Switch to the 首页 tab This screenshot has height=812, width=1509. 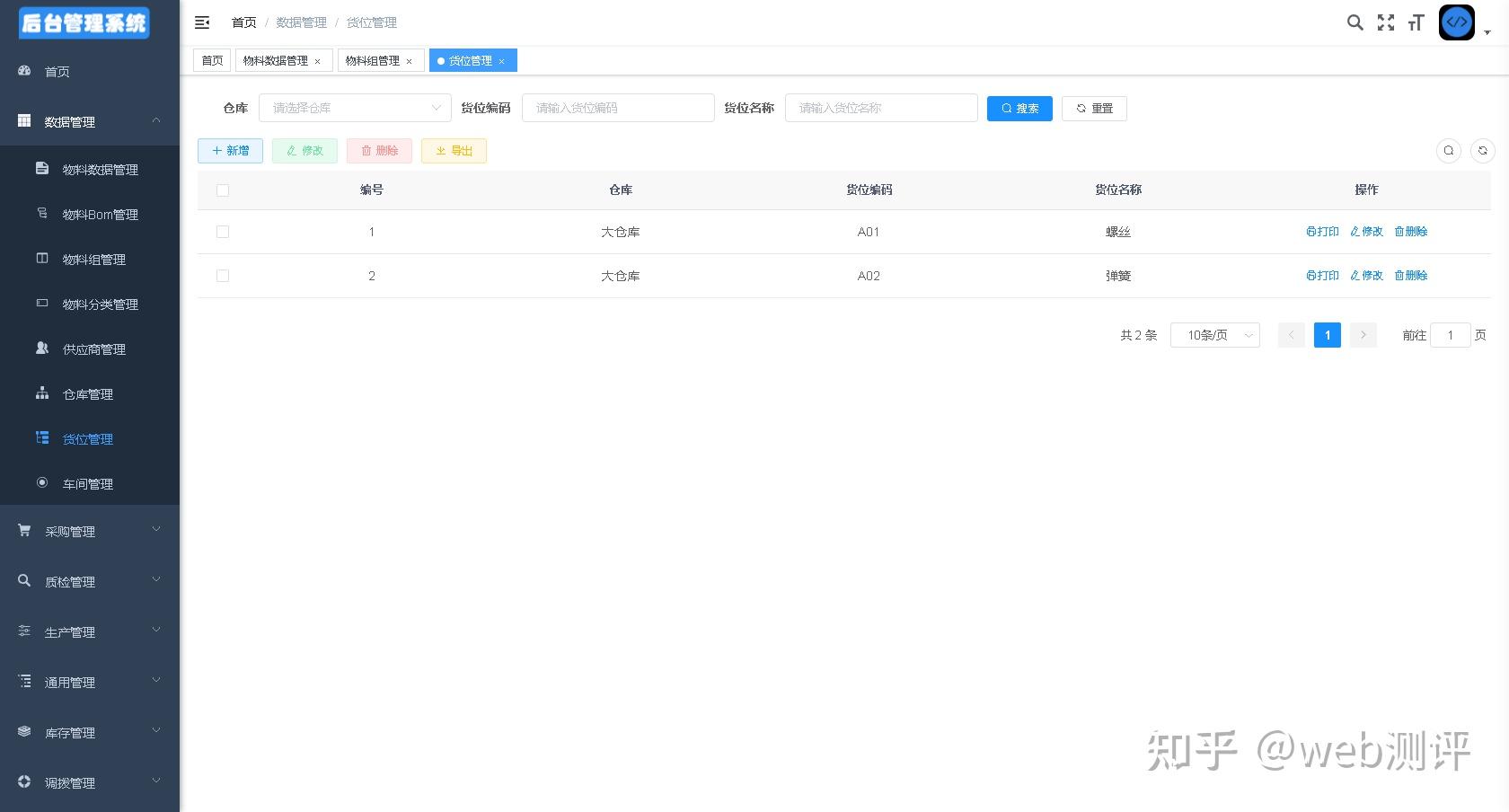click(x=212, y=60)
